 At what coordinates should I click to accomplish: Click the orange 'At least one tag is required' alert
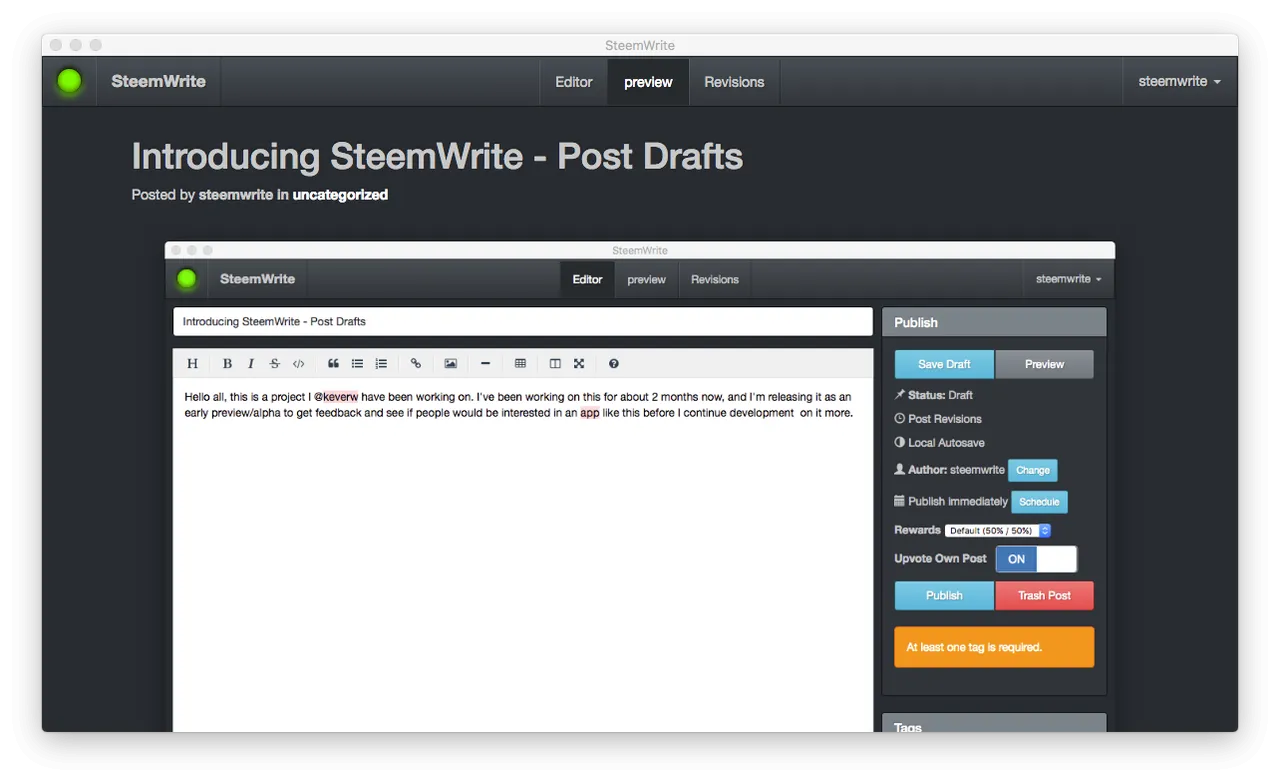994,647
